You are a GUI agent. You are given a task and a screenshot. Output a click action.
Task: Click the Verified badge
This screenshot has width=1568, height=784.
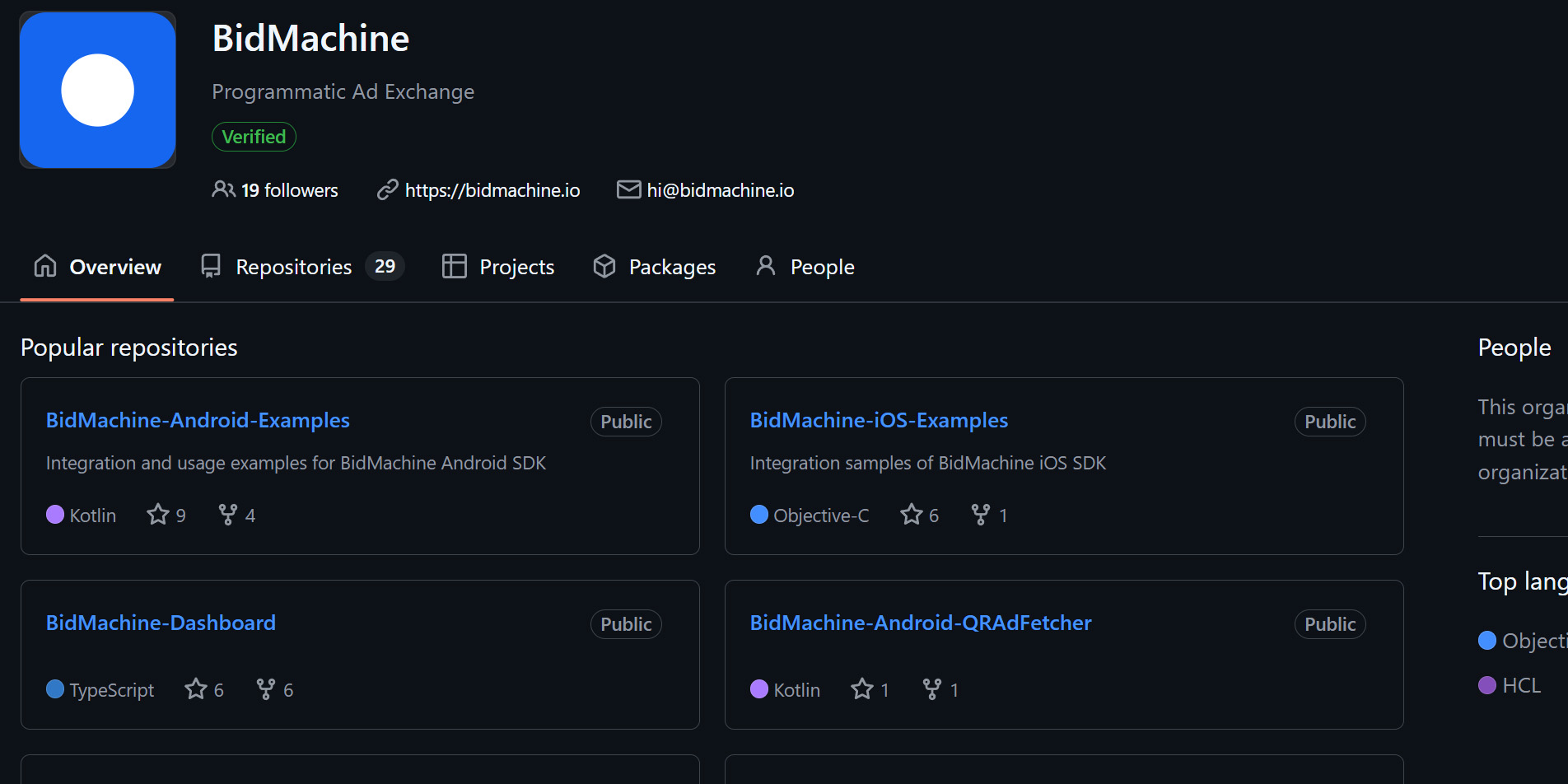tap(253, 136)
